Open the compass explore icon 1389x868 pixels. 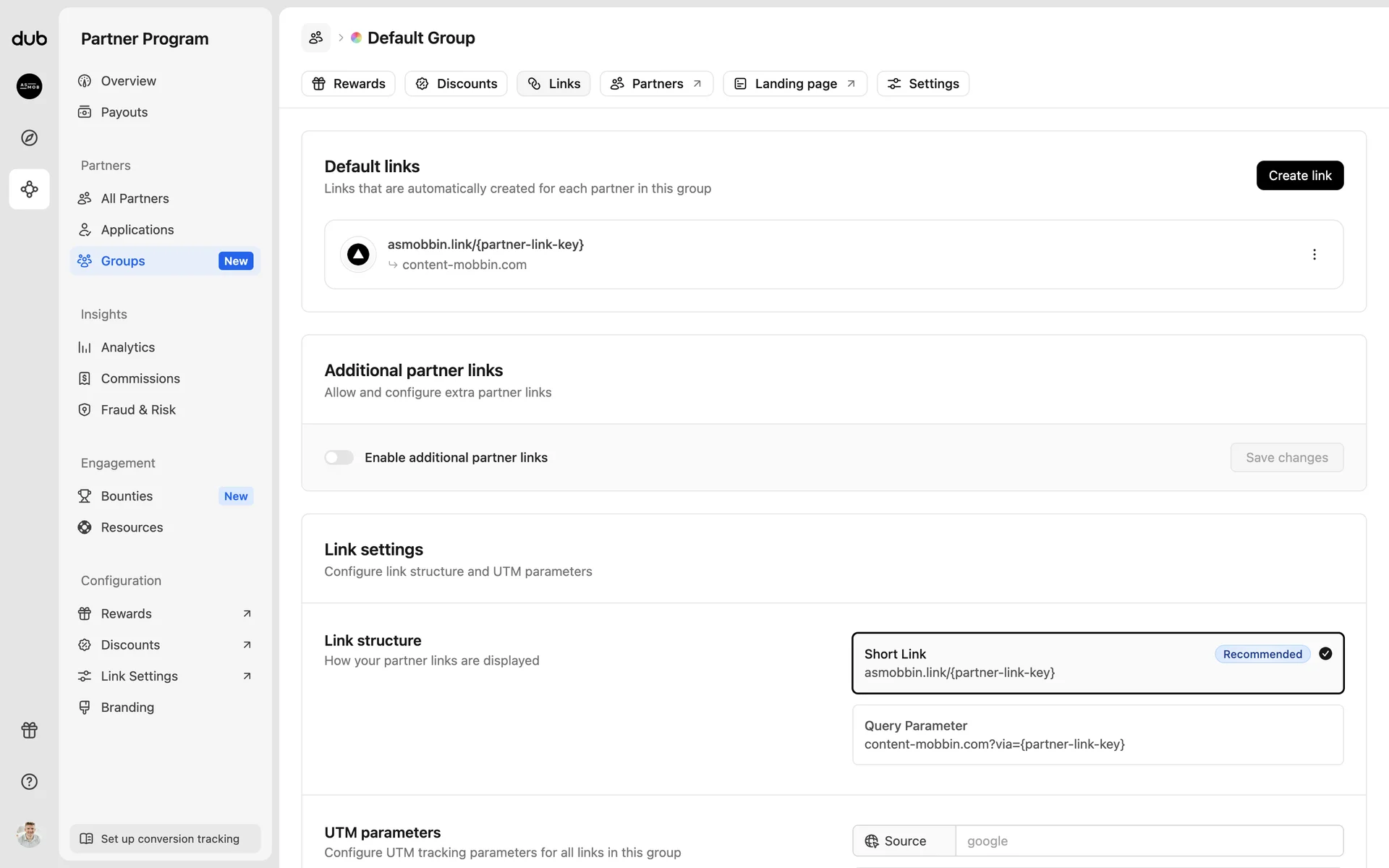29,137
